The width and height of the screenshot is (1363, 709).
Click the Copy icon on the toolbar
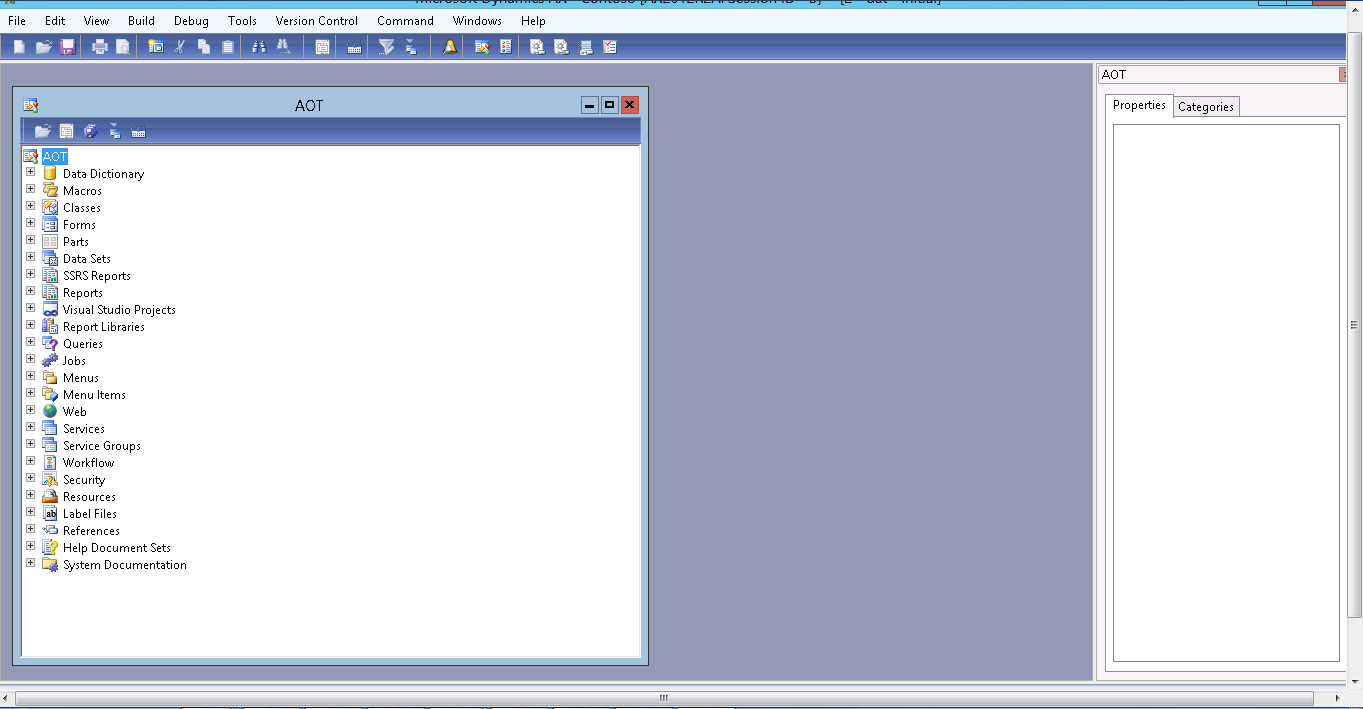(x=203, y=46)
